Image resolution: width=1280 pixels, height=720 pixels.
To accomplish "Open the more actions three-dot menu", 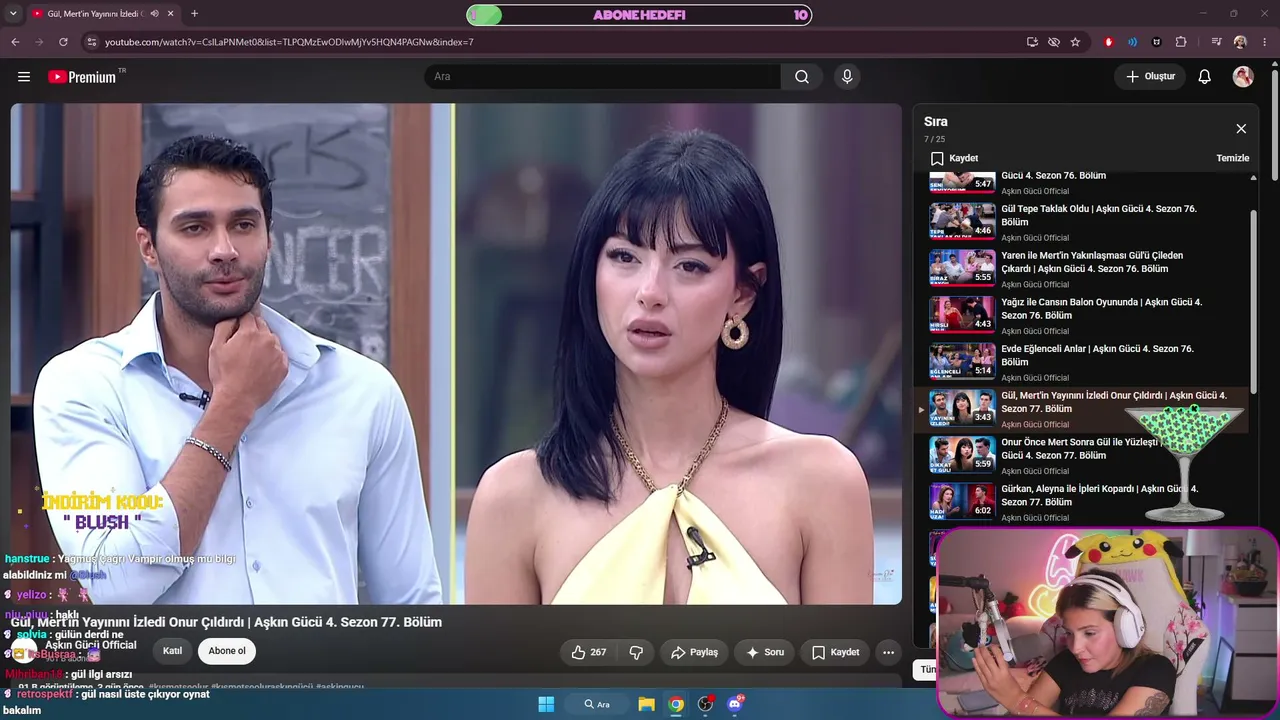I will 888,652.
